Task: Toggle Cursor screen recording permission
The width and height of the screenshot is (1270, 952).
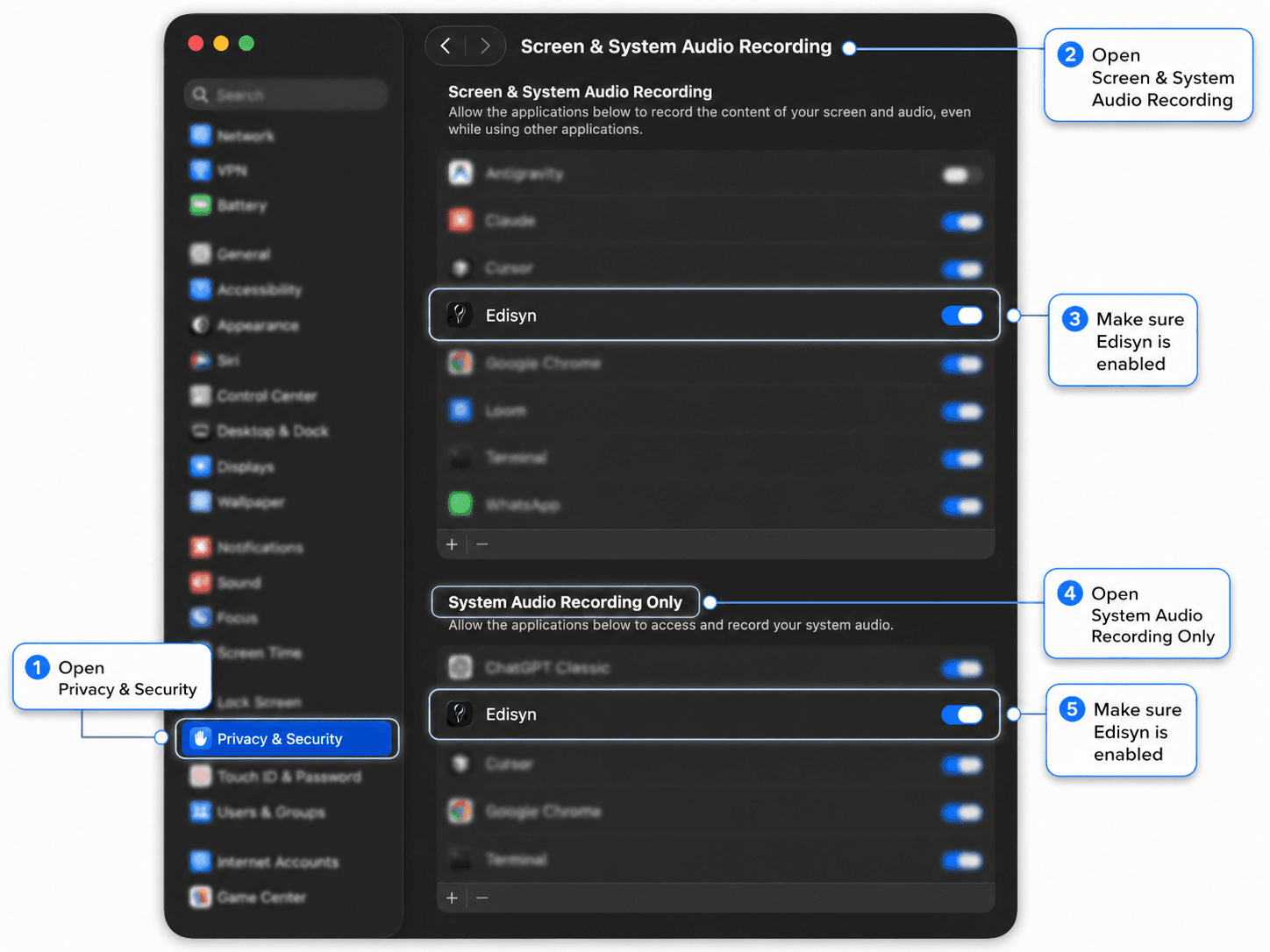Action: (962, 269)
